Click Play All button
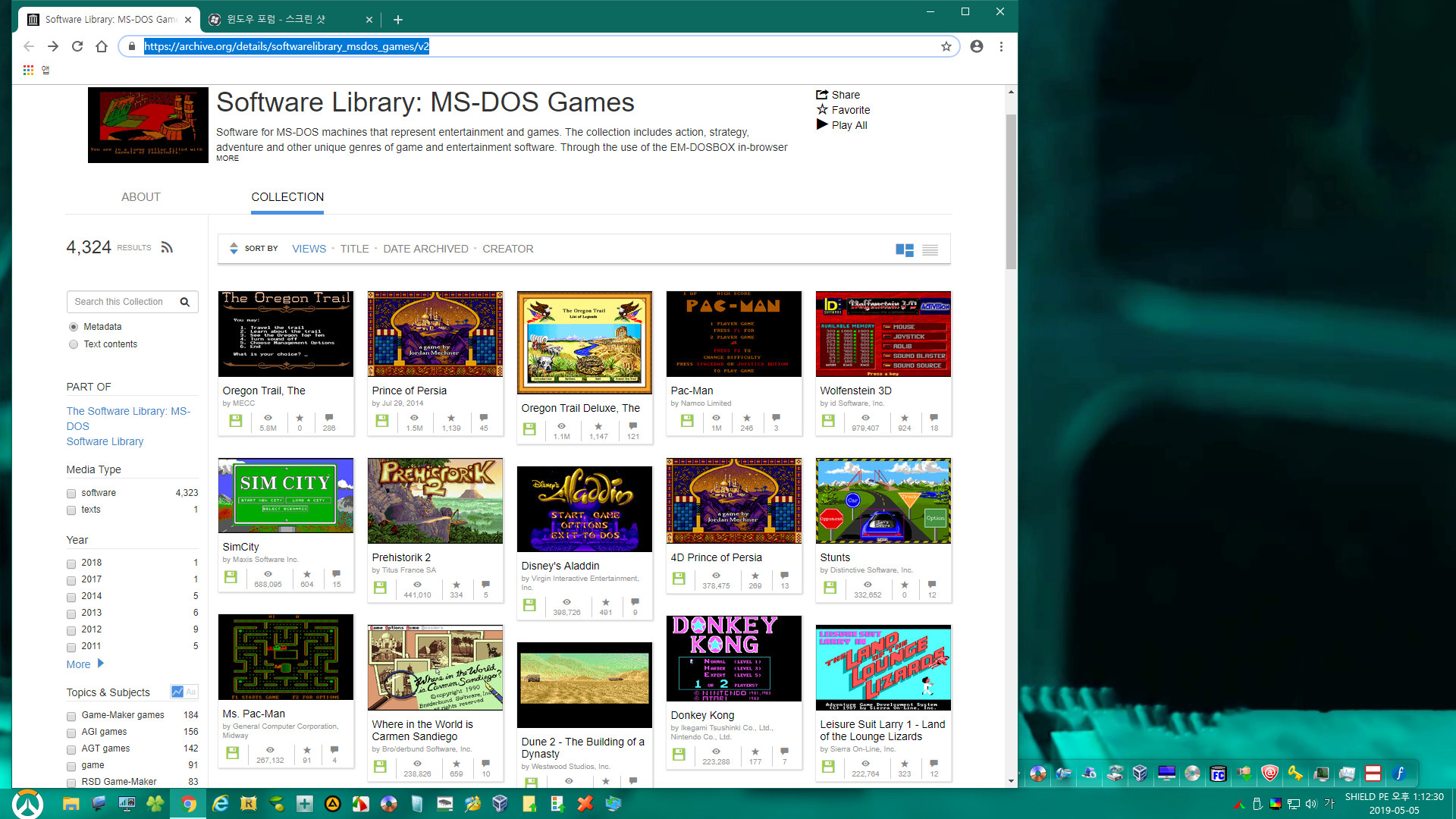 (842, 125)
